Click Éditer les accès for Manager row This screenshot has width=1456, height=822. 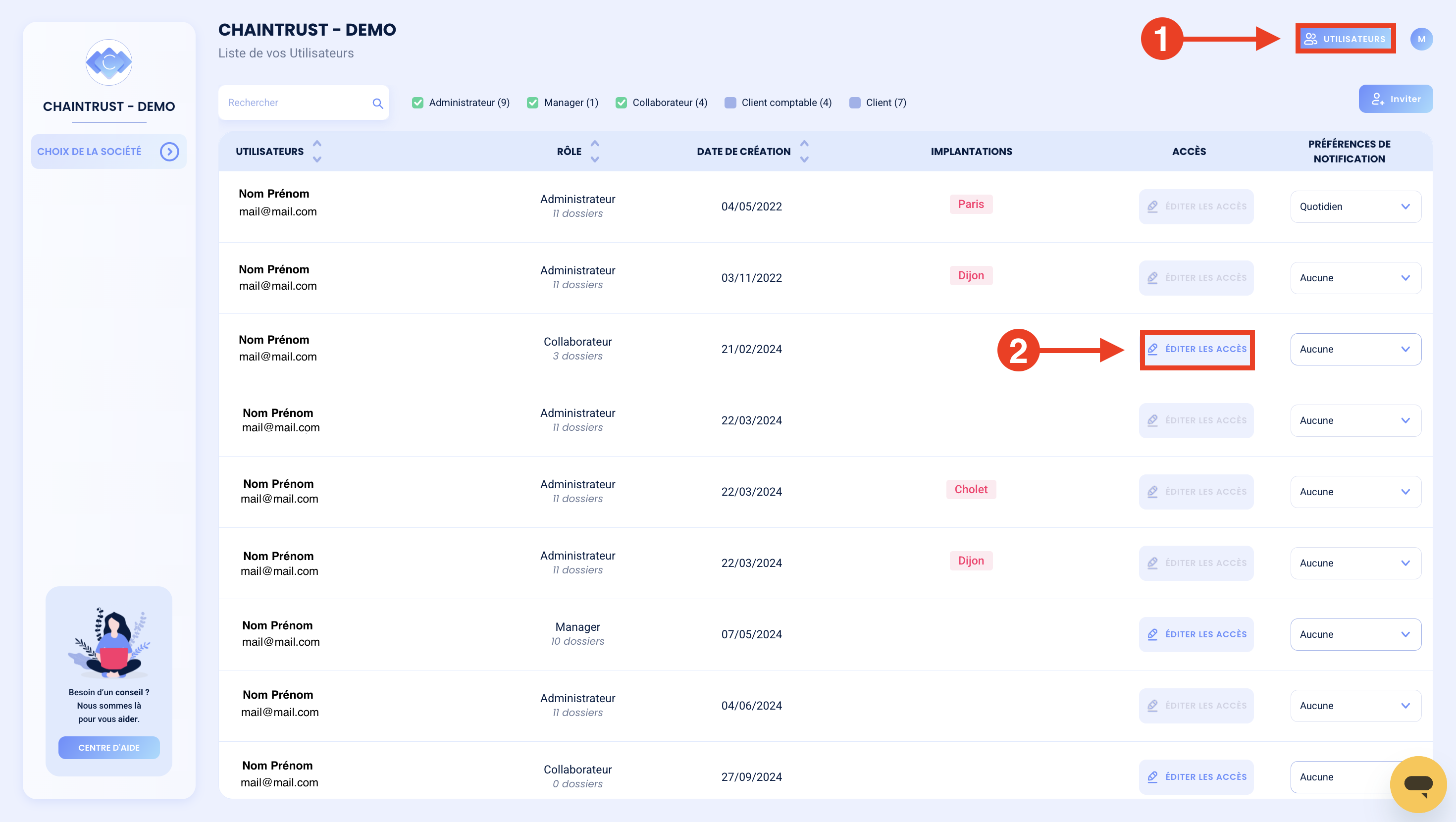pyautogui.click(x=1196, y=634)
